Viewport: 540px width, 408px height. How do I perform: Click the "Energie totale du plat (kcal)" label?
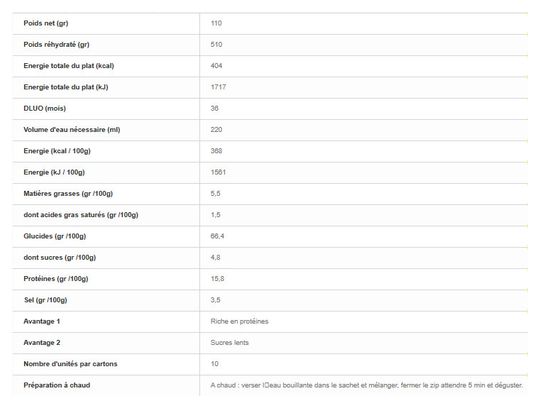click(69, 66)
